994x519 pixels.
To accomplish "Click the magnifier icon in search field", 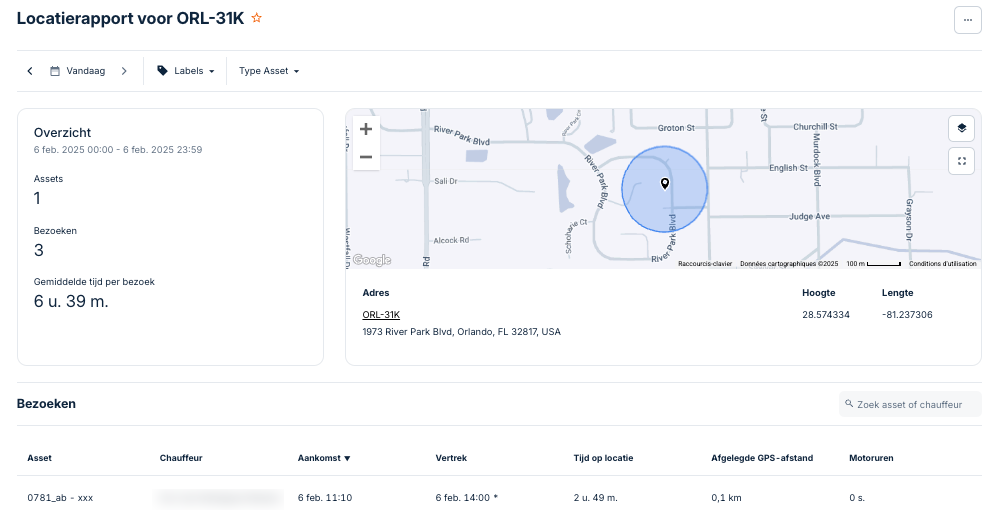I will pos(849,404).
